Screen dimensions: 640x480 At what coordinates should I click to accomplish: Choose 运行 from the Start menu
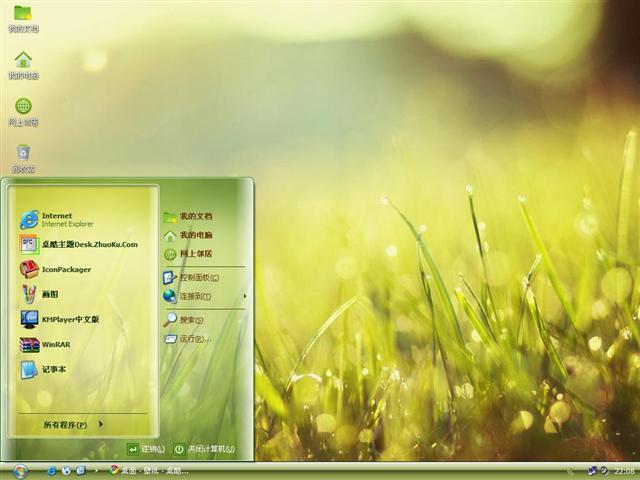[190, 339]
